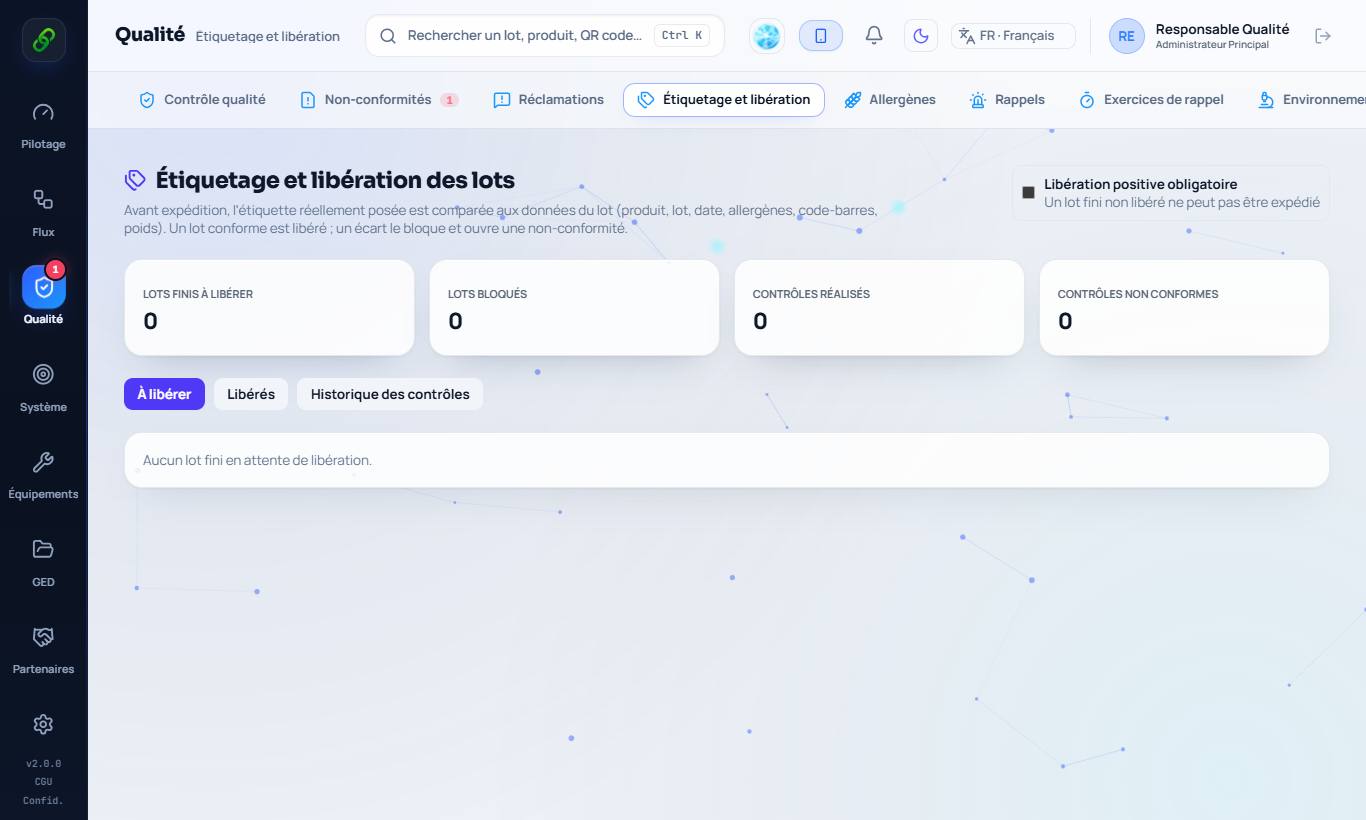Click the 'Aucun lot fini en attente' message
Image resolution: width=1366 pixels, height=820 pixels.
coord(257,460)
